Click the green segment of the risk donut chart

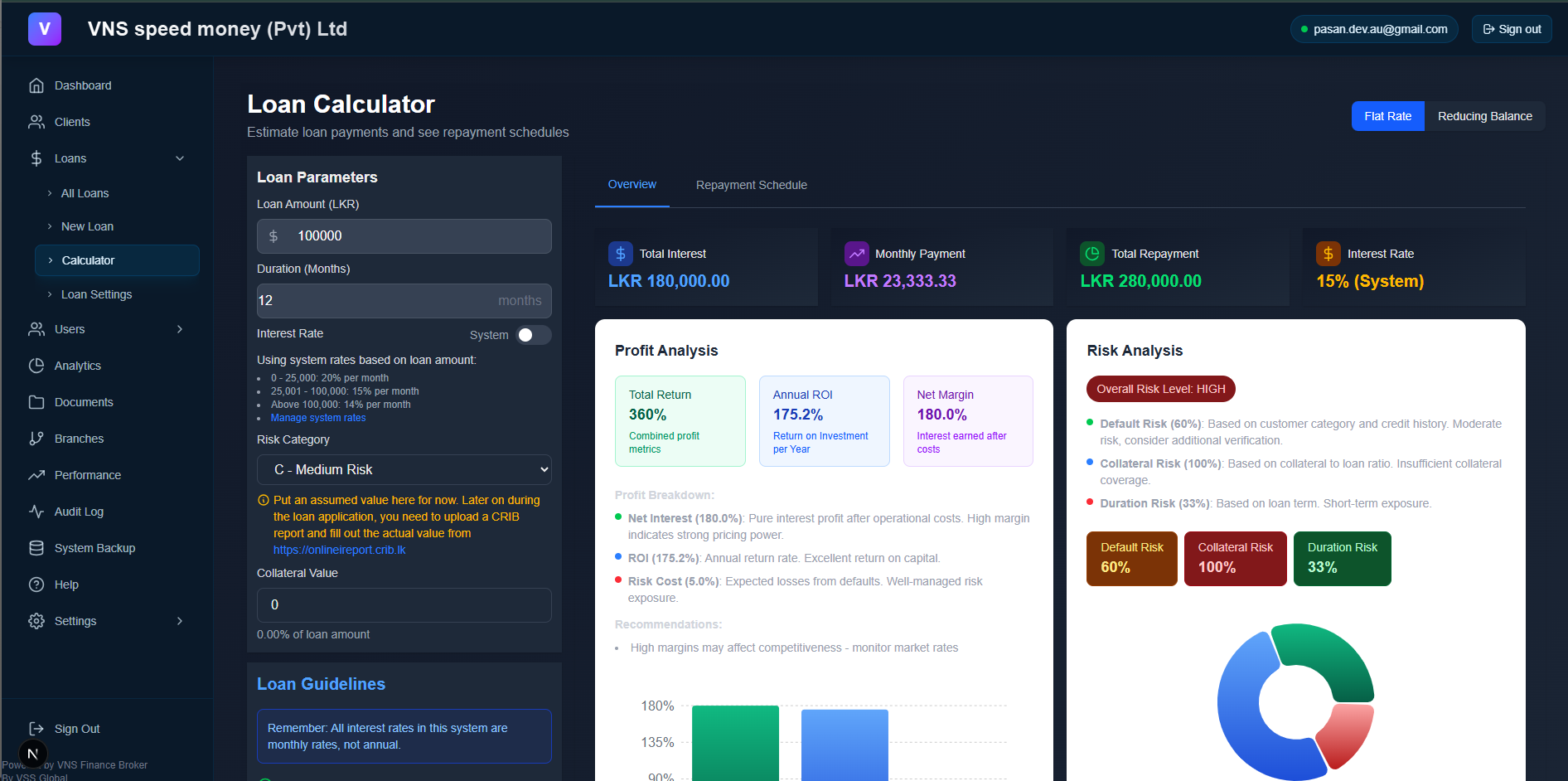tap(1334, 659)
